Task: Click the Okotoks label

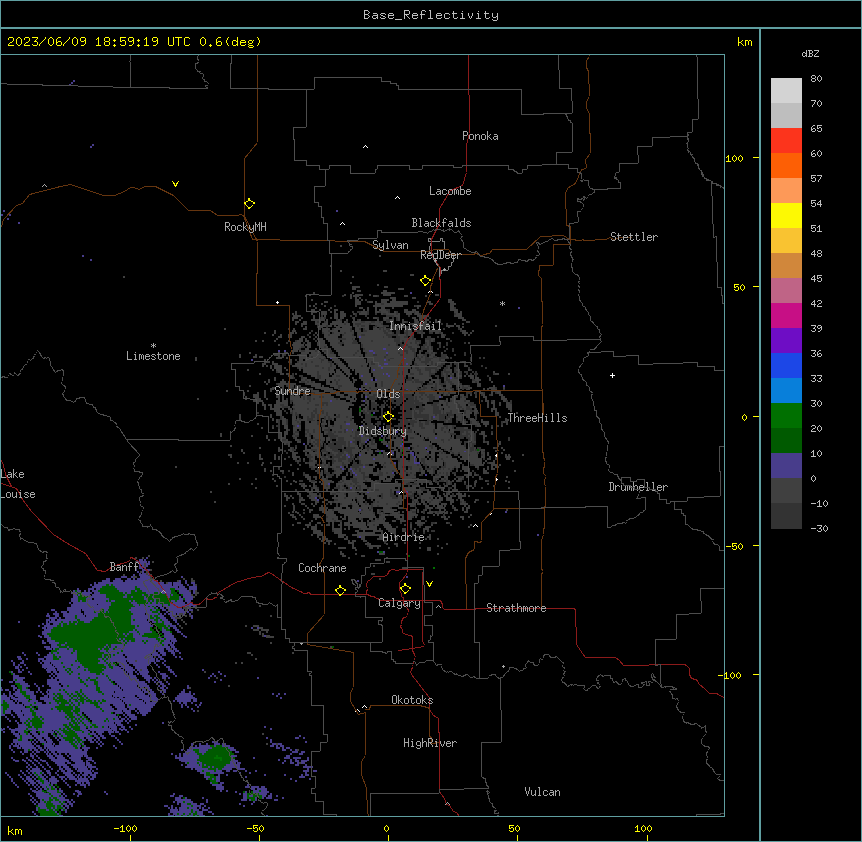Action: [412, 700]
